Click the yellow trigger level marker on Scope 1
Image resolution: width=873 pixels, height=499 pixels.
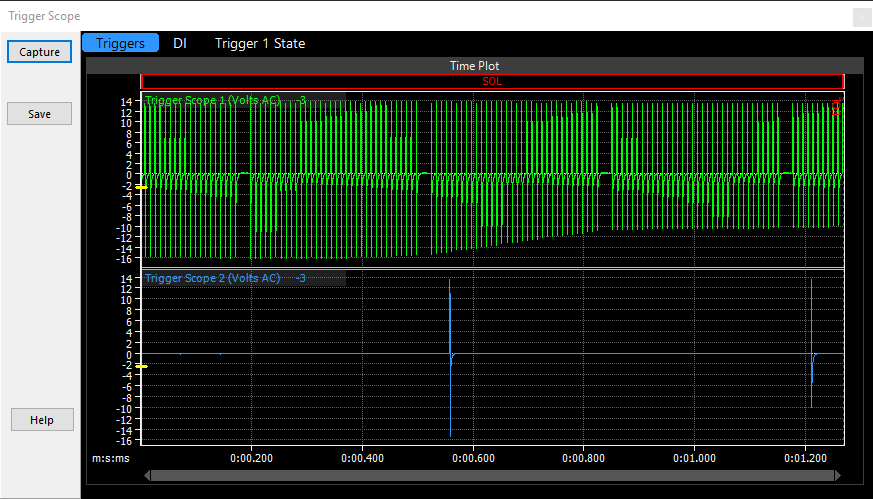pos(142,187)
